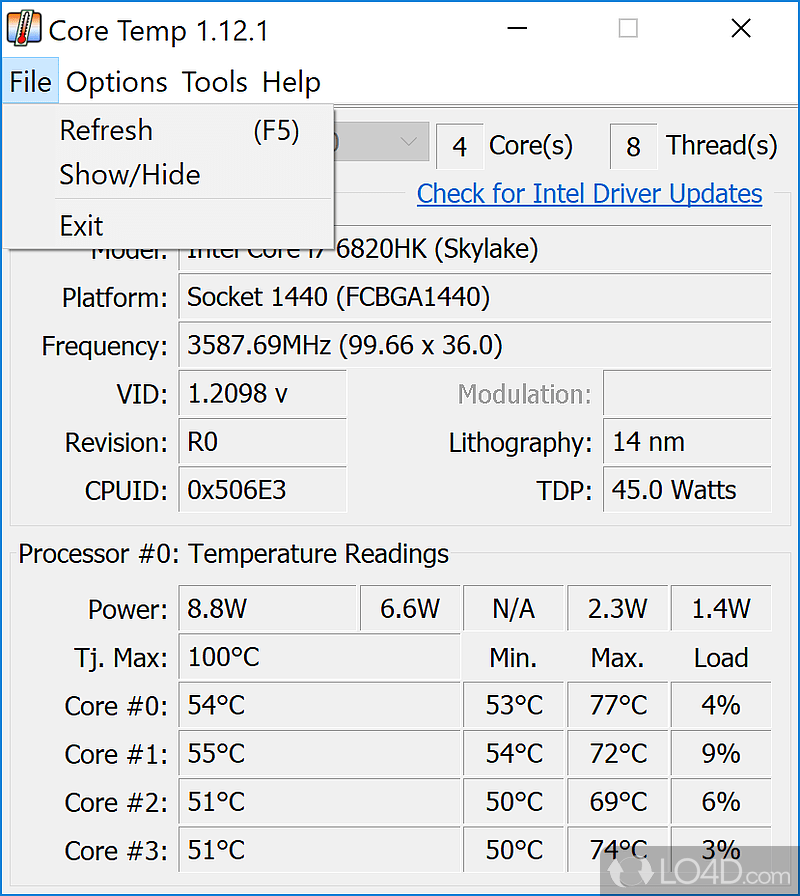Minimize the Core Temp window
The width and height of the screenshot is (800, 896).
tap(517, 28)
